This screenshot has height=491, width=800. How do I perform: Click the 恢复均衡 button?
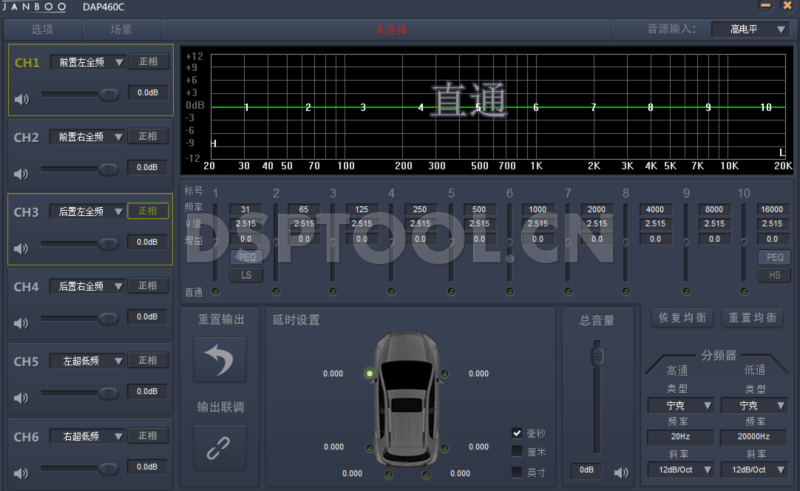pyautogui.click(x=682, y=318)
